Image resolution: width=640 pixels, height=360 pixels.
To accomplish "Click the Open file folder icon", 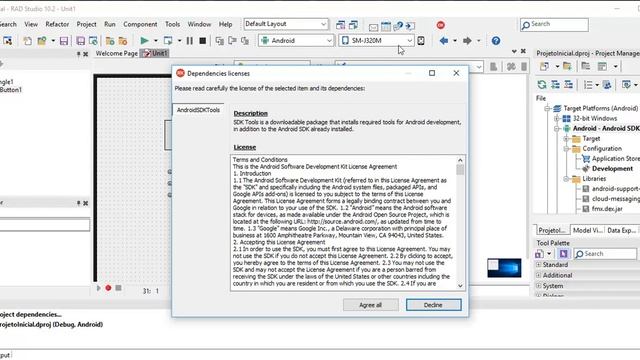I will click(x=42, y=40).
